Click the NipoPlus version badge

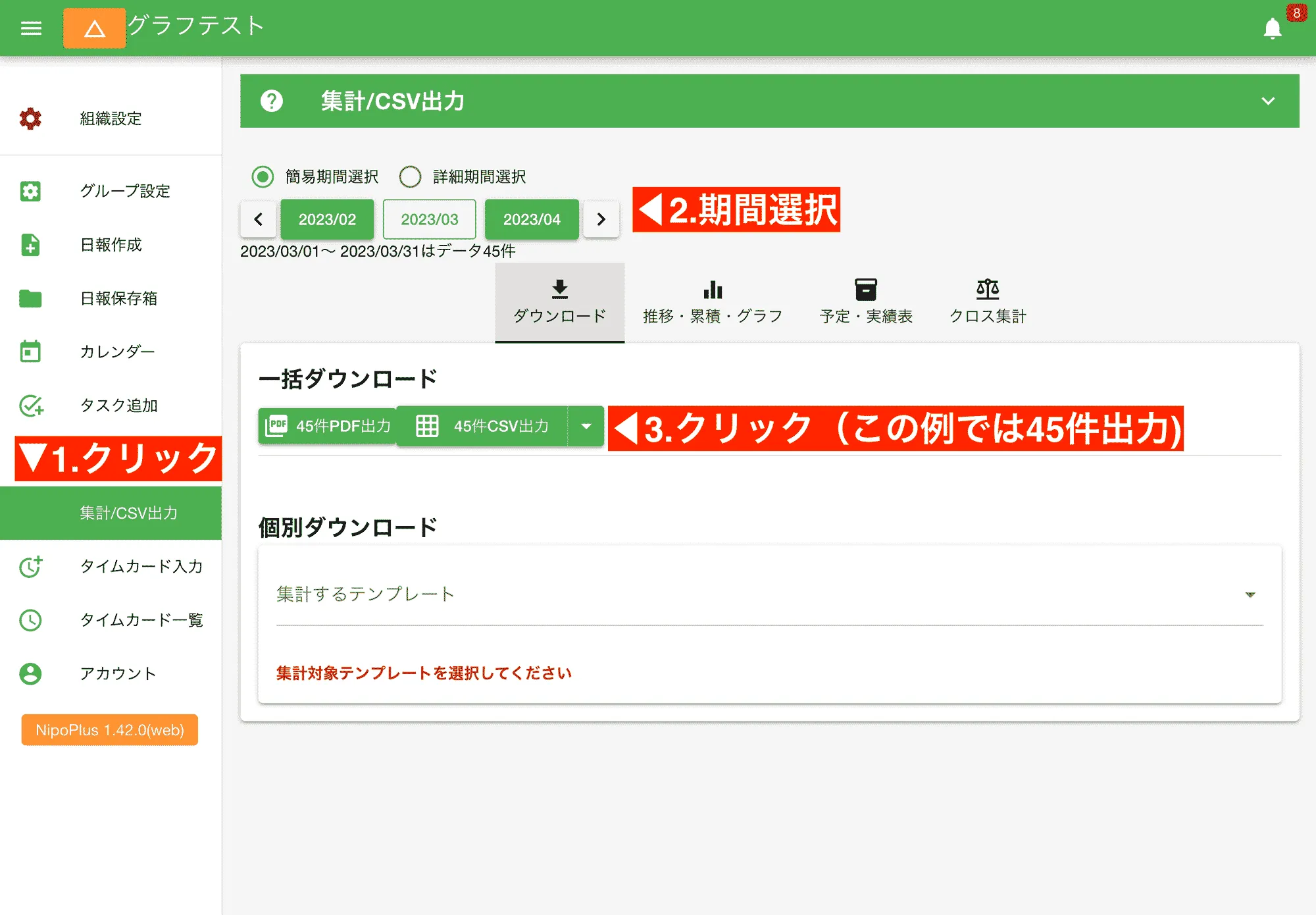(x=109, y=730)
